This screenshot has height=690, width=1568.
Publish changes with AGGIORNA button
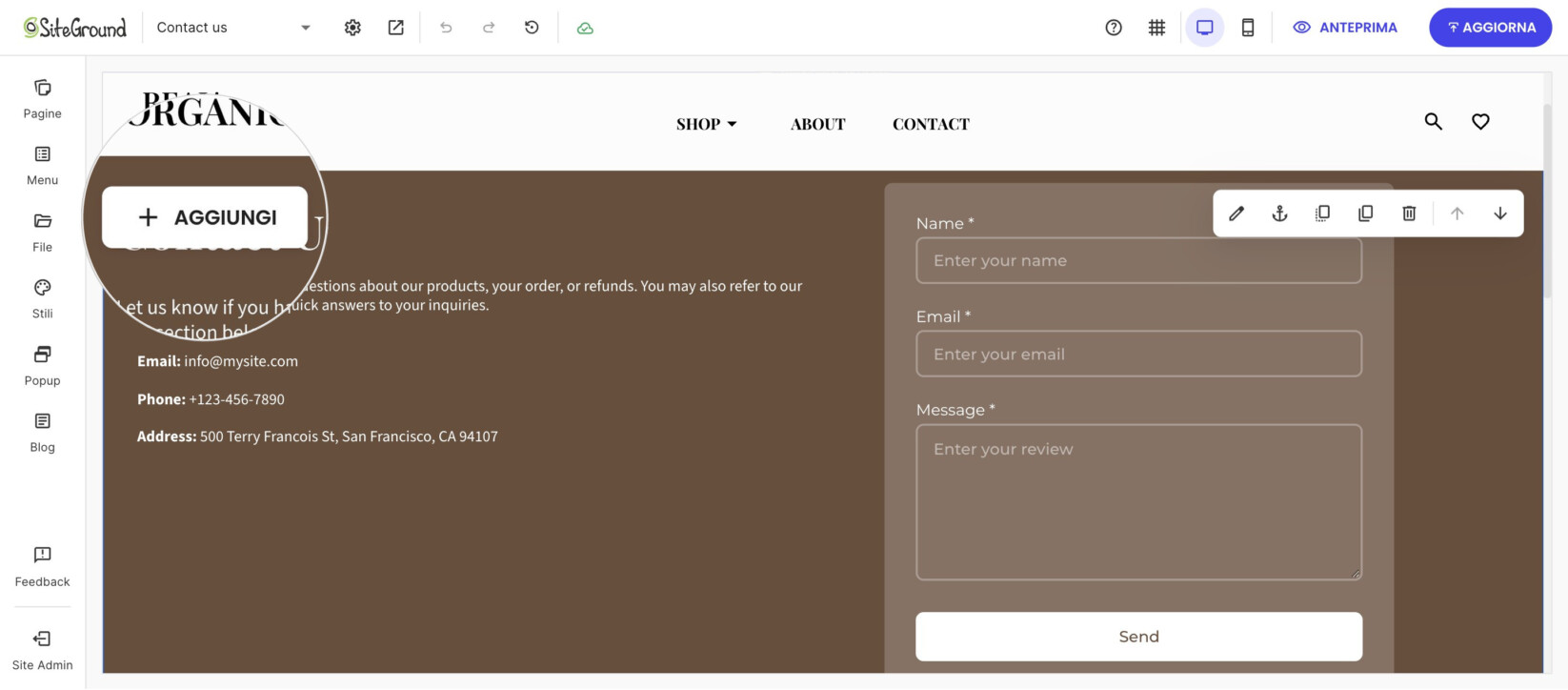pos(1491,28)
